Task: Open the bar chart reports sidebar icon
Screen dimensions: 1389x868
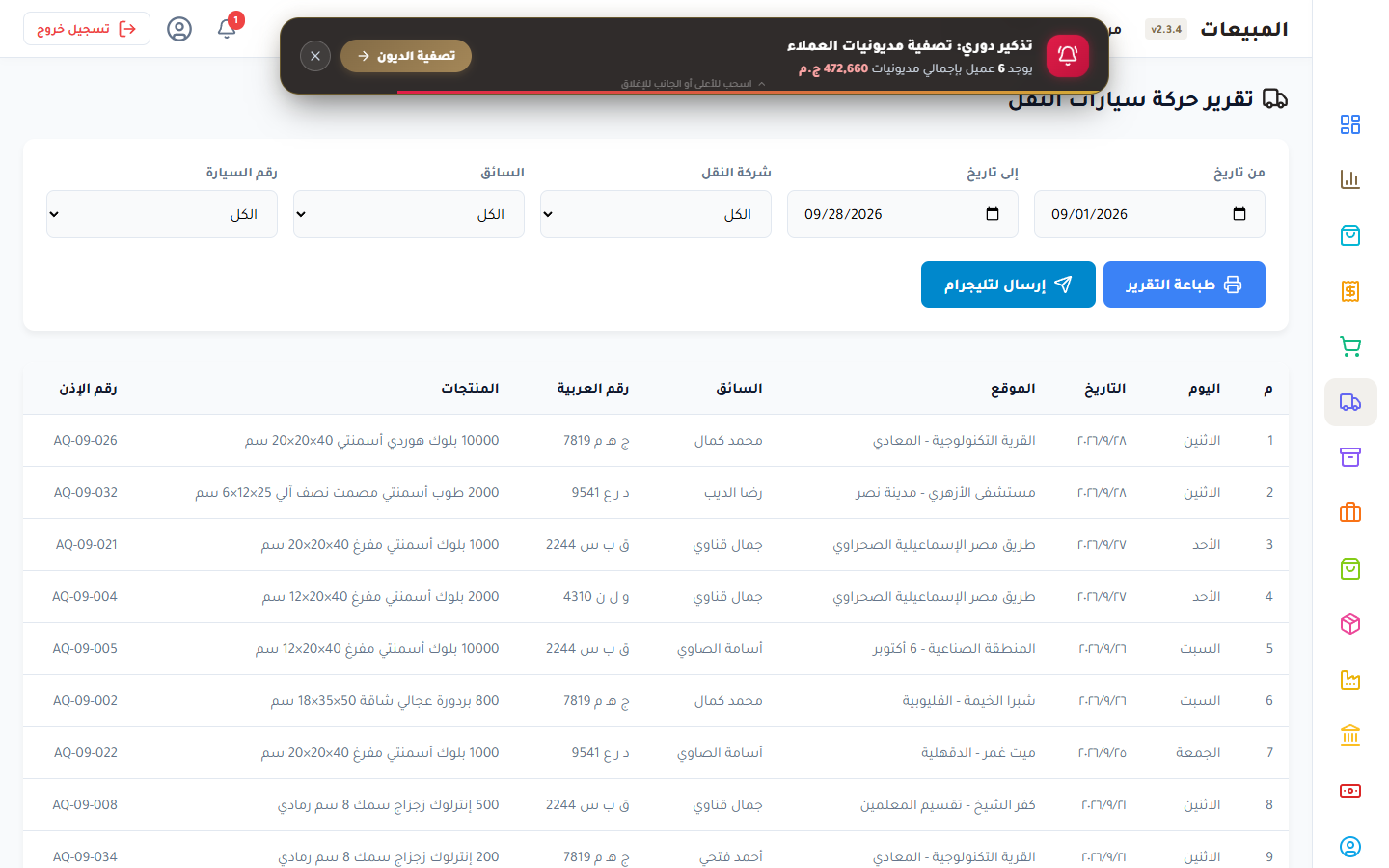Action: click(x=1350, y=179)
